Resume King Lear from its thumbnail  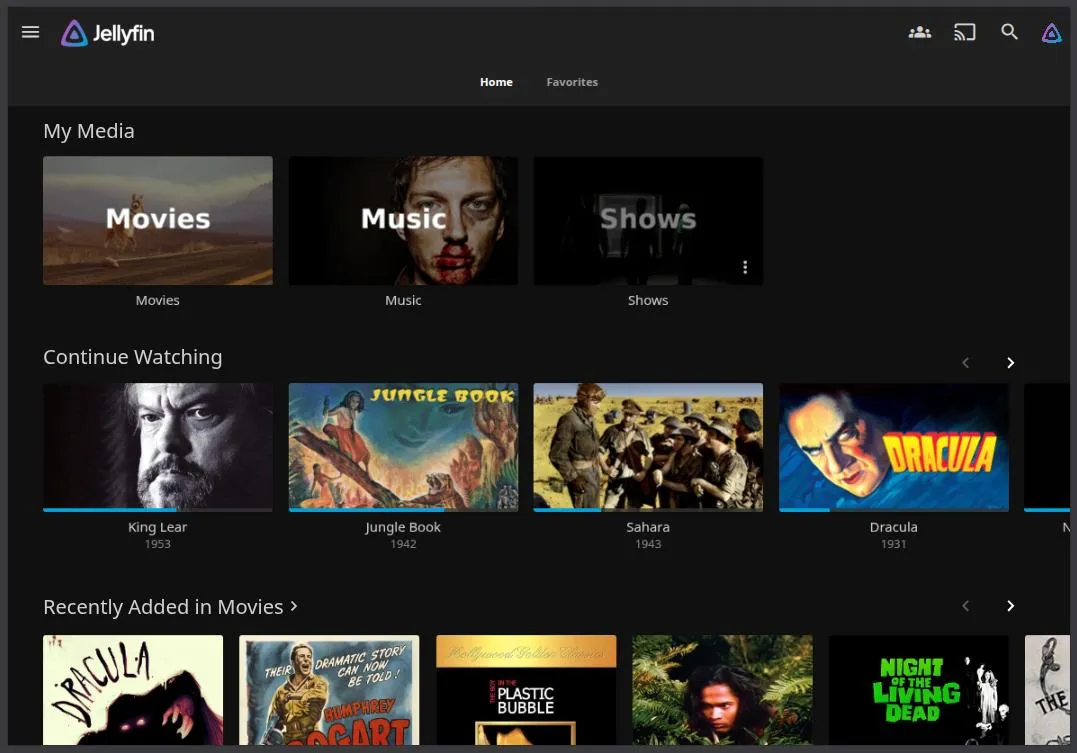157,447
